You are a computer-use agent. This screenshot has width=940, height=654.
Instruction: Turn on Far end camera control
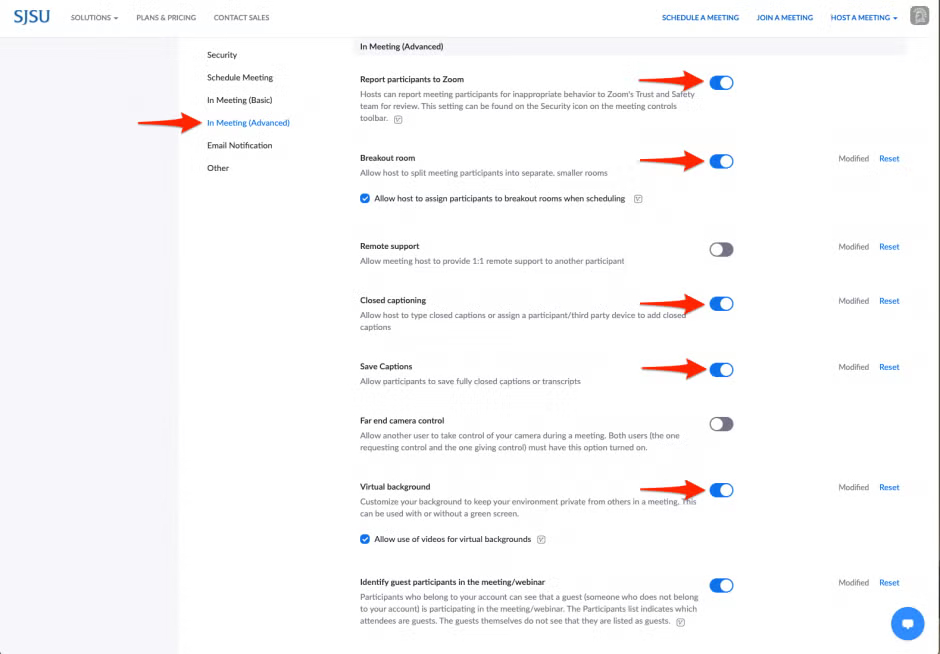[721, 424]
